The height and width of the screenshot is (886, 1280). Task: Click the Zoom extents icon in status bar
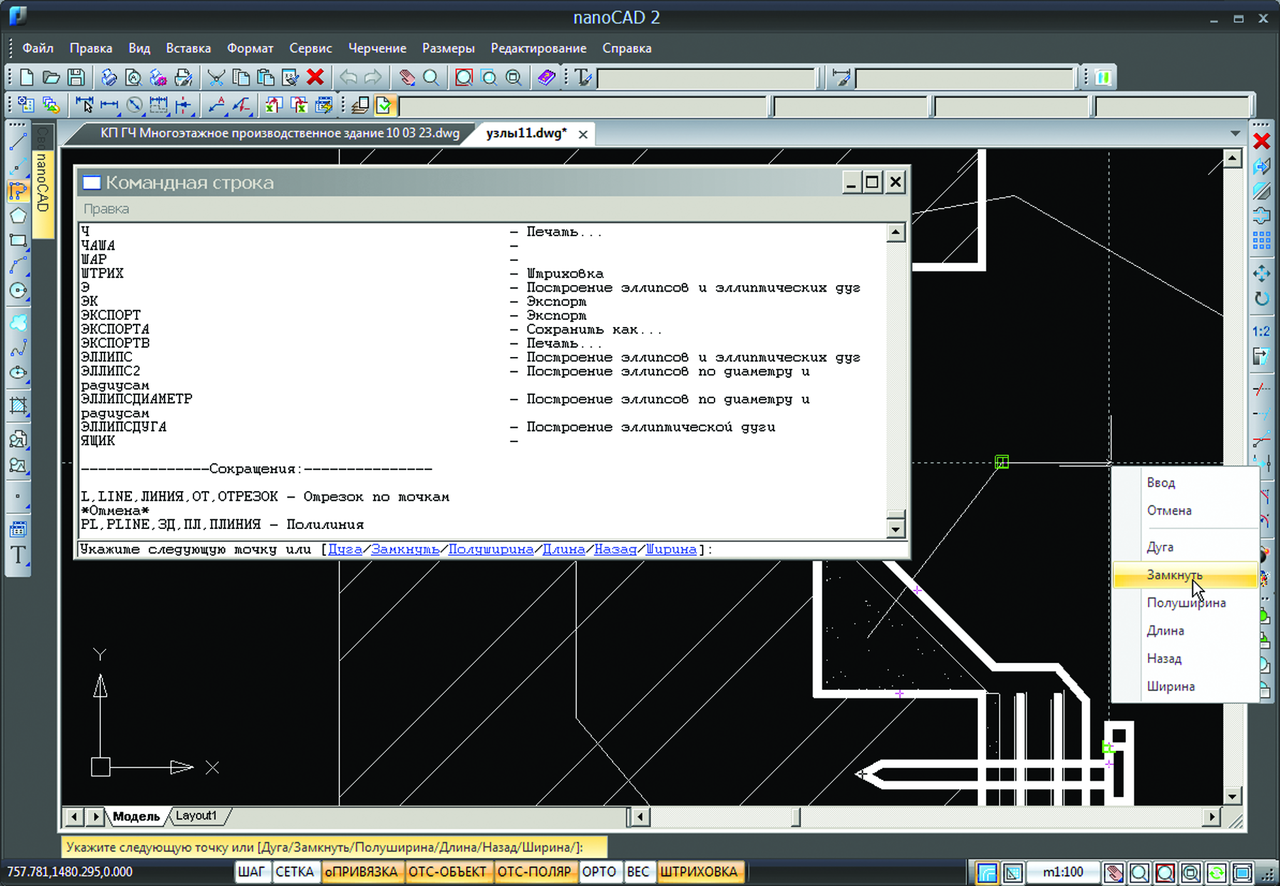point(1191,873)
